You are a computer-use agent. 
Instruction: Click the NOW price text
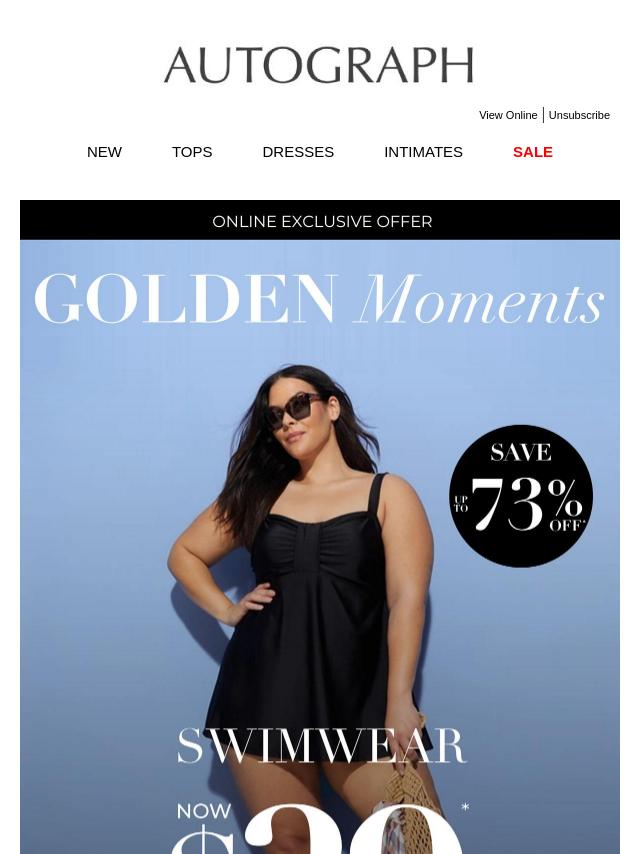[204, 811]
